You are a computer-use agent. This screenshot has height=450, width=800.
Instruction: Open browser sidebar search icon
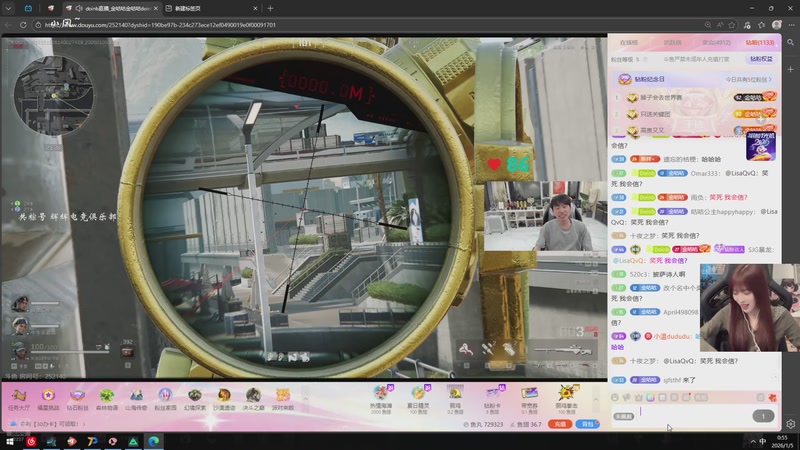tap(790, 43)
